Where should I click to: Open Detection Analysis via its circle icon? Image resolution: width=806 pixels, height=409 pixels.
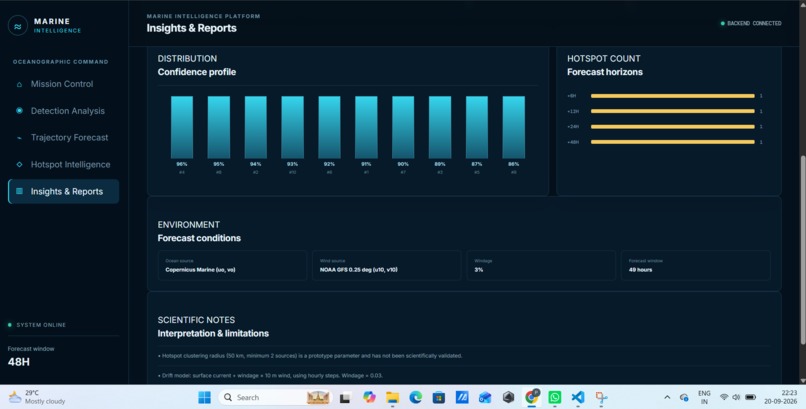click(x=20, y=111)
